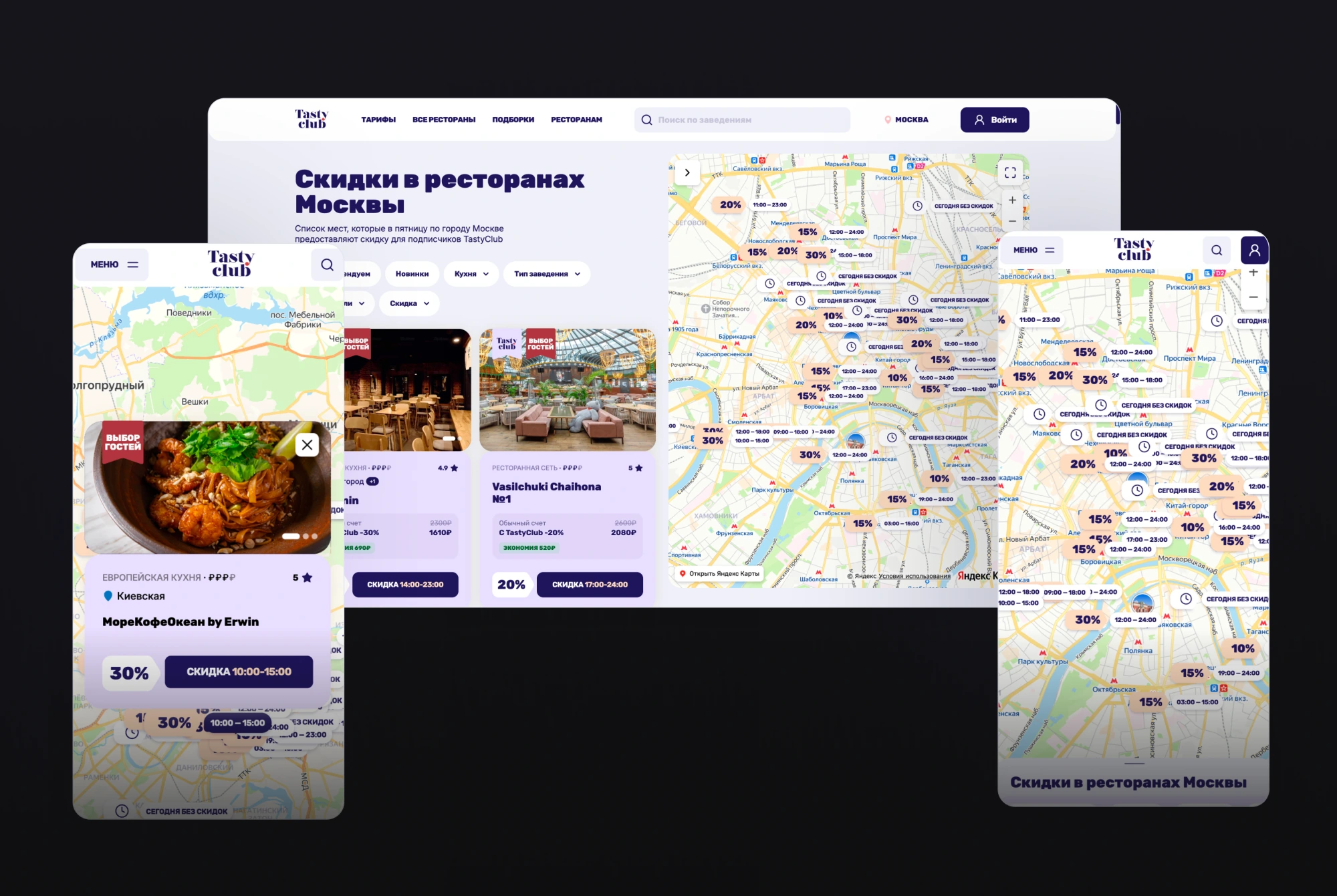Tap the sheet handle above Скидки в ресторанах Москвы
Viewport: 1337px width, 896px height.
(x=1134, y=763)
